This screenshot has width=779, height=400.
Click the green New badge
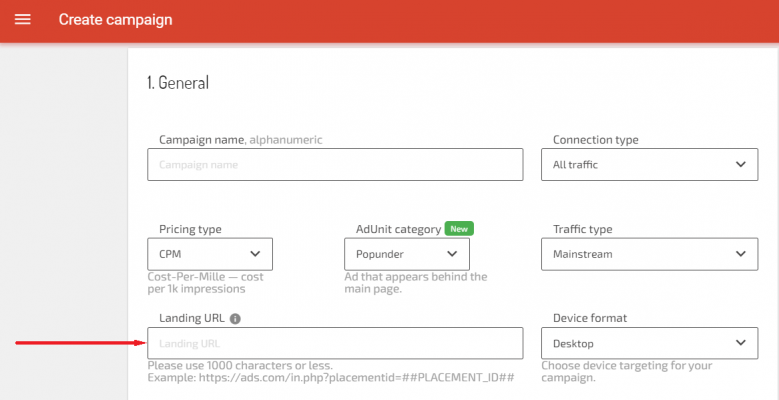click(459, 229)
